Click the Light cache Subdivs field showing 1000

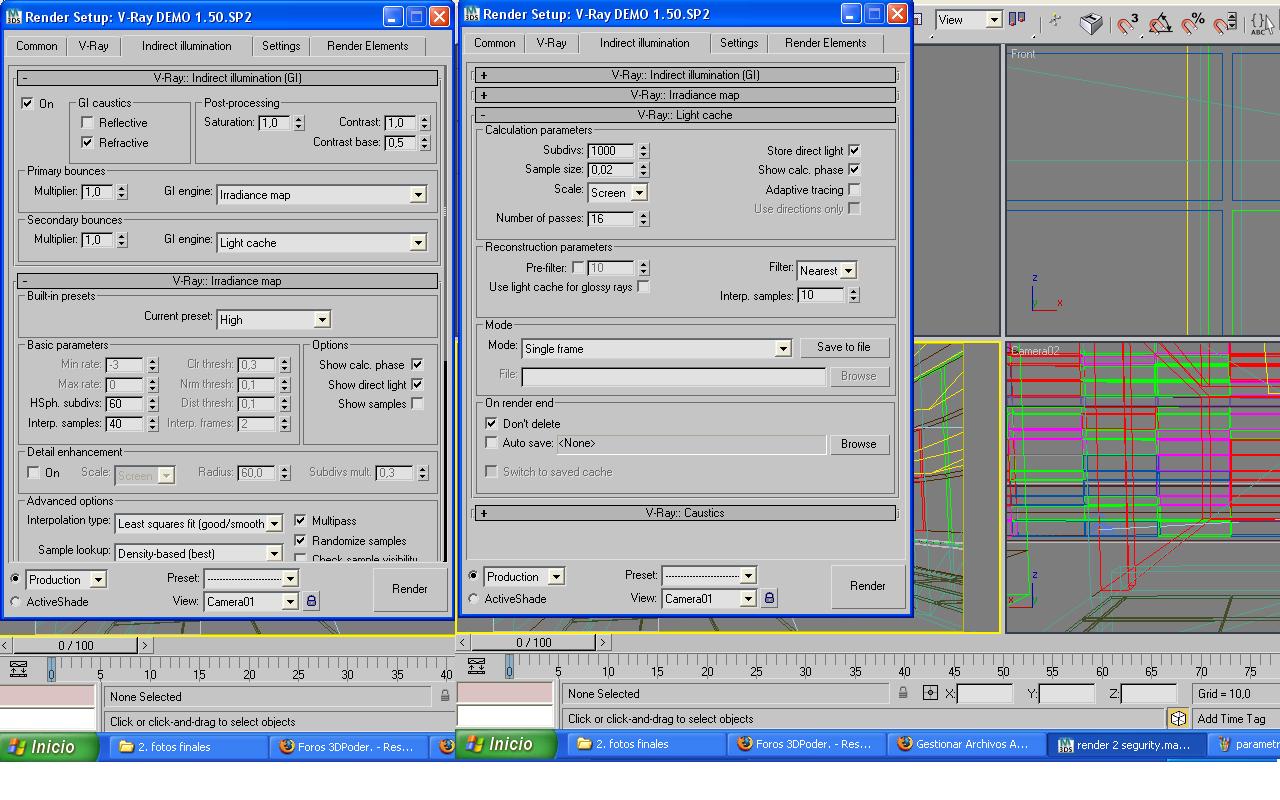pos(611,151)
